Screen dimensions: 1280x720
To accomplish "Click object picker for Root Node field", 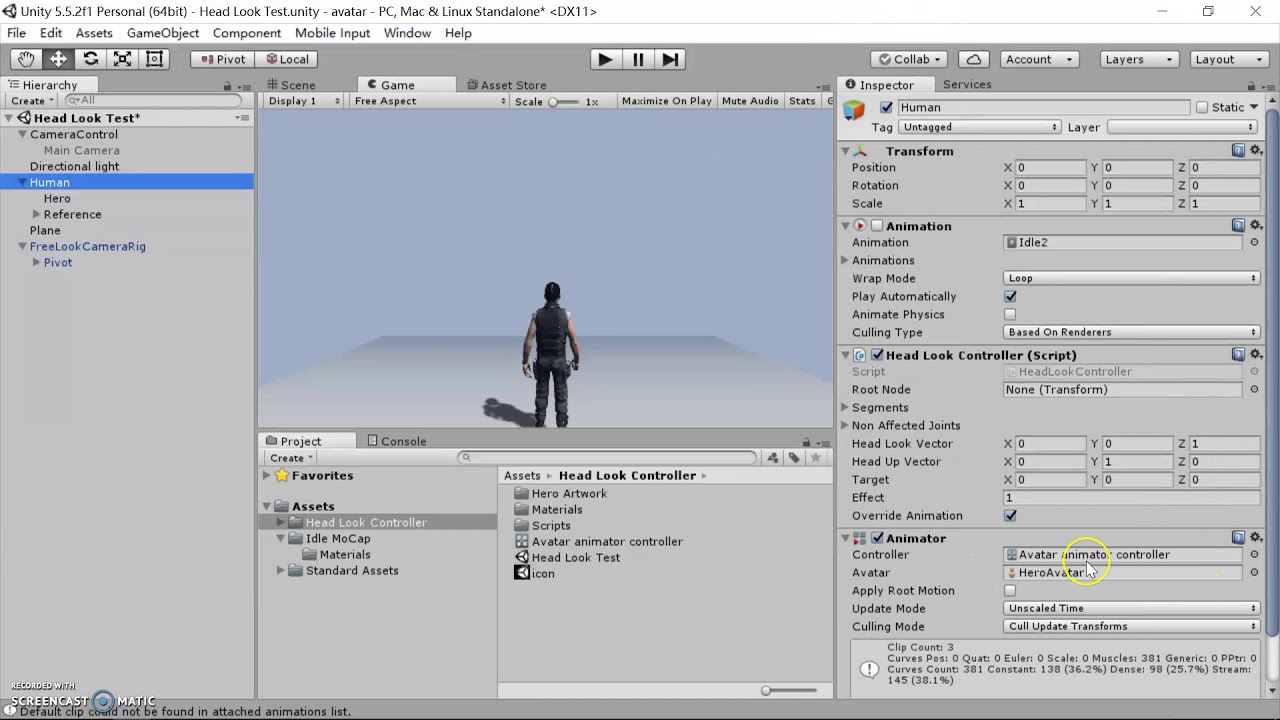I will pyautogui.click(x=1254, y=389).
